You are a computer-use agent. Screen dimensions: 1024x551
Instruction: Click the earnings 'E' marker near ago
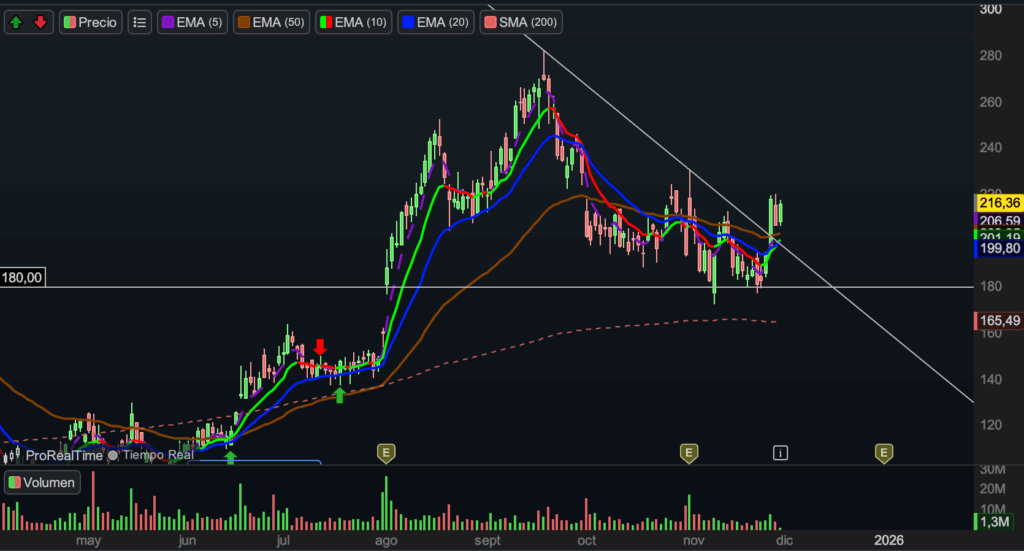[386, 453]
